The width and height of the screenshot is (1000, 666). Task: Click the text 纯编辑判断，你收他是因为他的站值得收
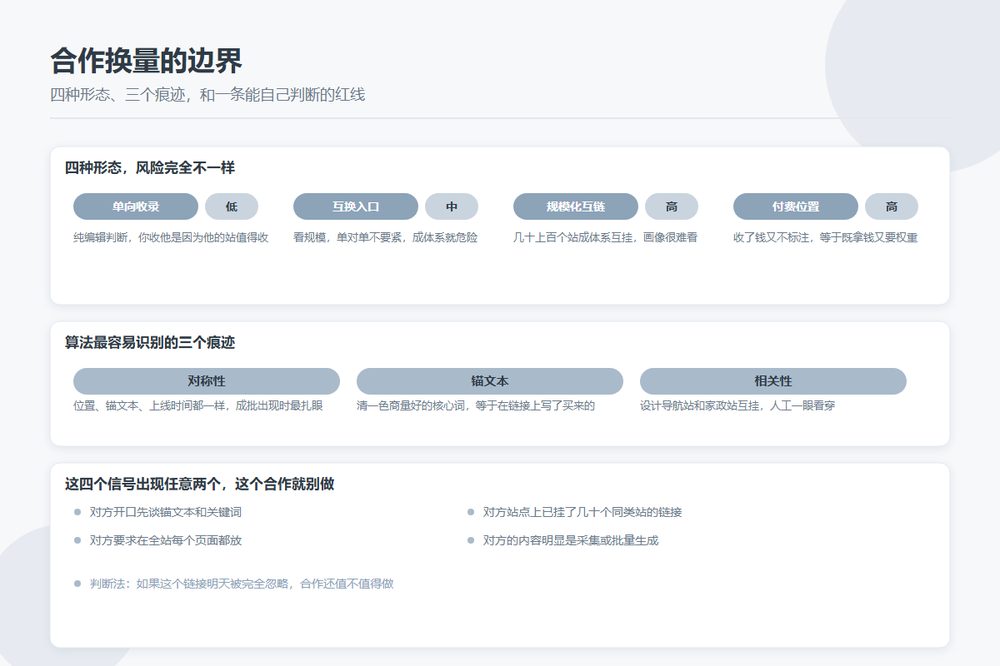[171, 237]
